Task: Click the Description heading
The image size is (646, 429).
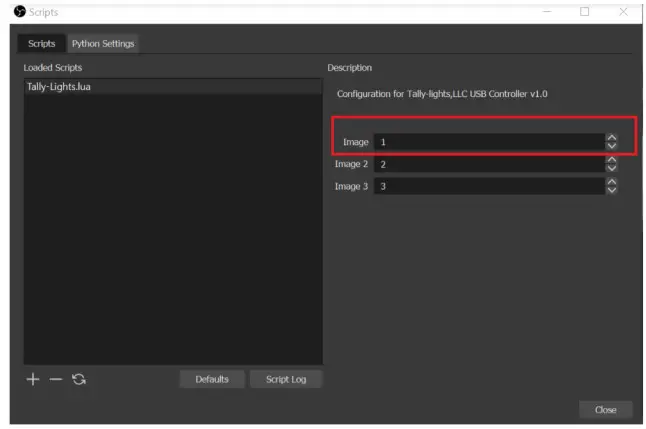Action: tap(349, 68)
